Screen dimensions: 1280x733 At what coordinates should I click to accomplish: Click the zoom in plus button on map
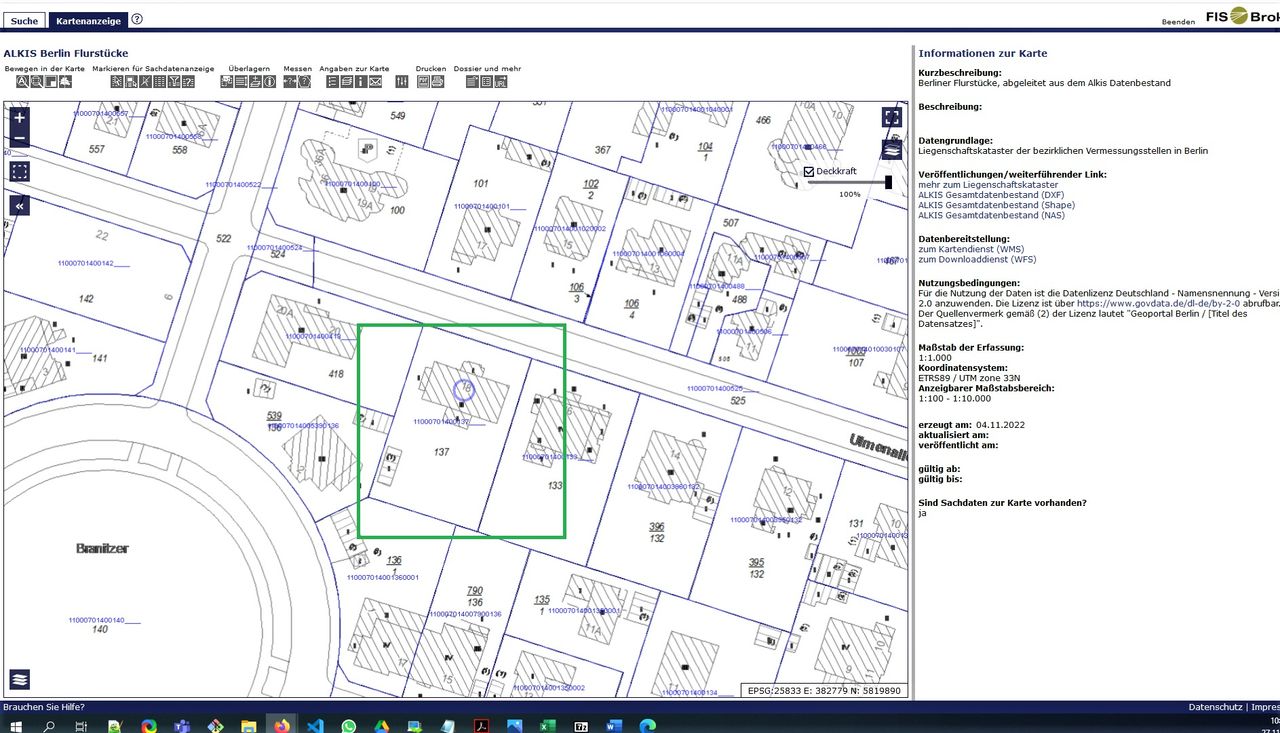click(x=20, y=118)
